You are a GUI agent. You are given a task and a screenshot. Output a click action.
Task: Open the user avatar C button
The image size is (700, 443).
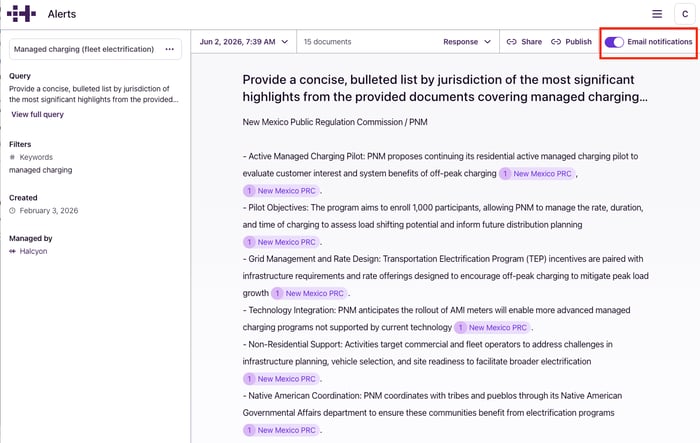[684, 14]
